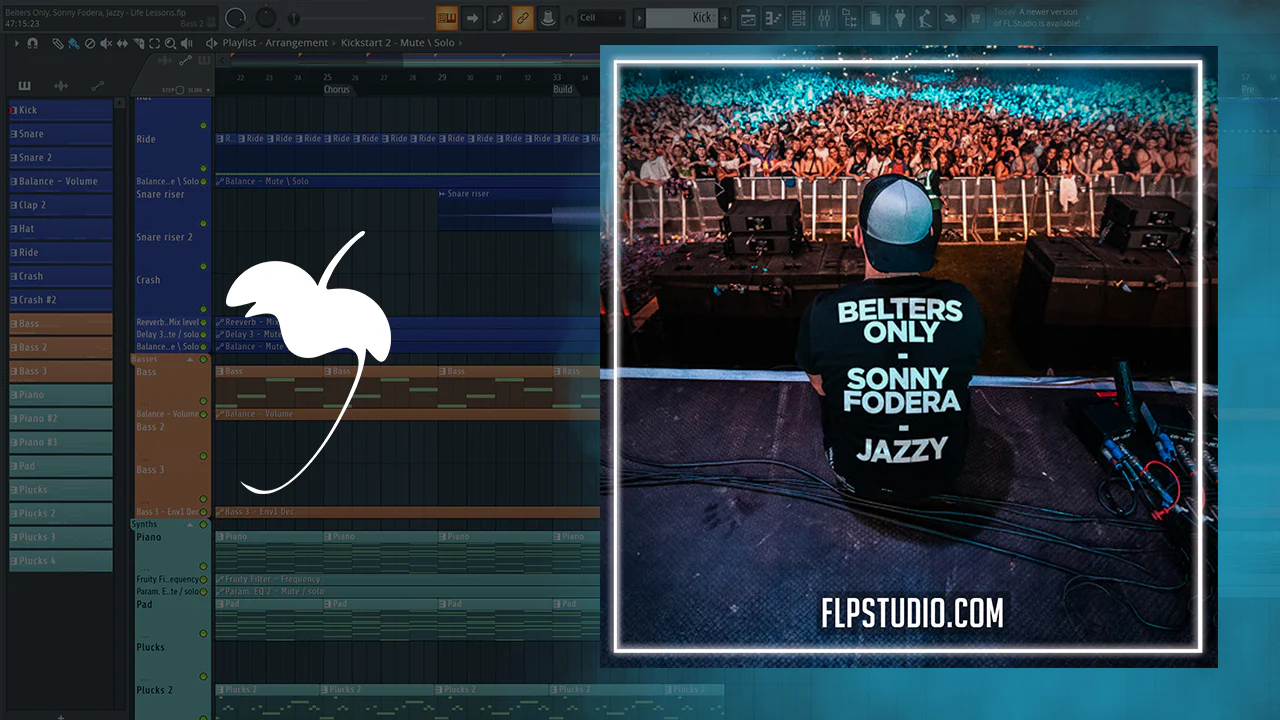Jump to the Chorus timeline marker
The width and height of the screenshot is (1280, 720).
[337, 89]
